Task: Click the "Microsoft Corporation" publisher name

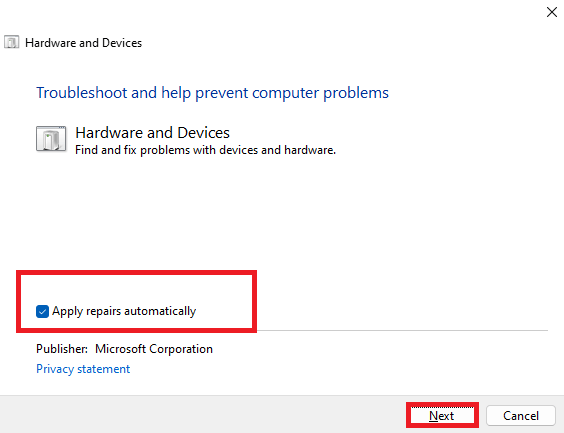Action: 154,349
